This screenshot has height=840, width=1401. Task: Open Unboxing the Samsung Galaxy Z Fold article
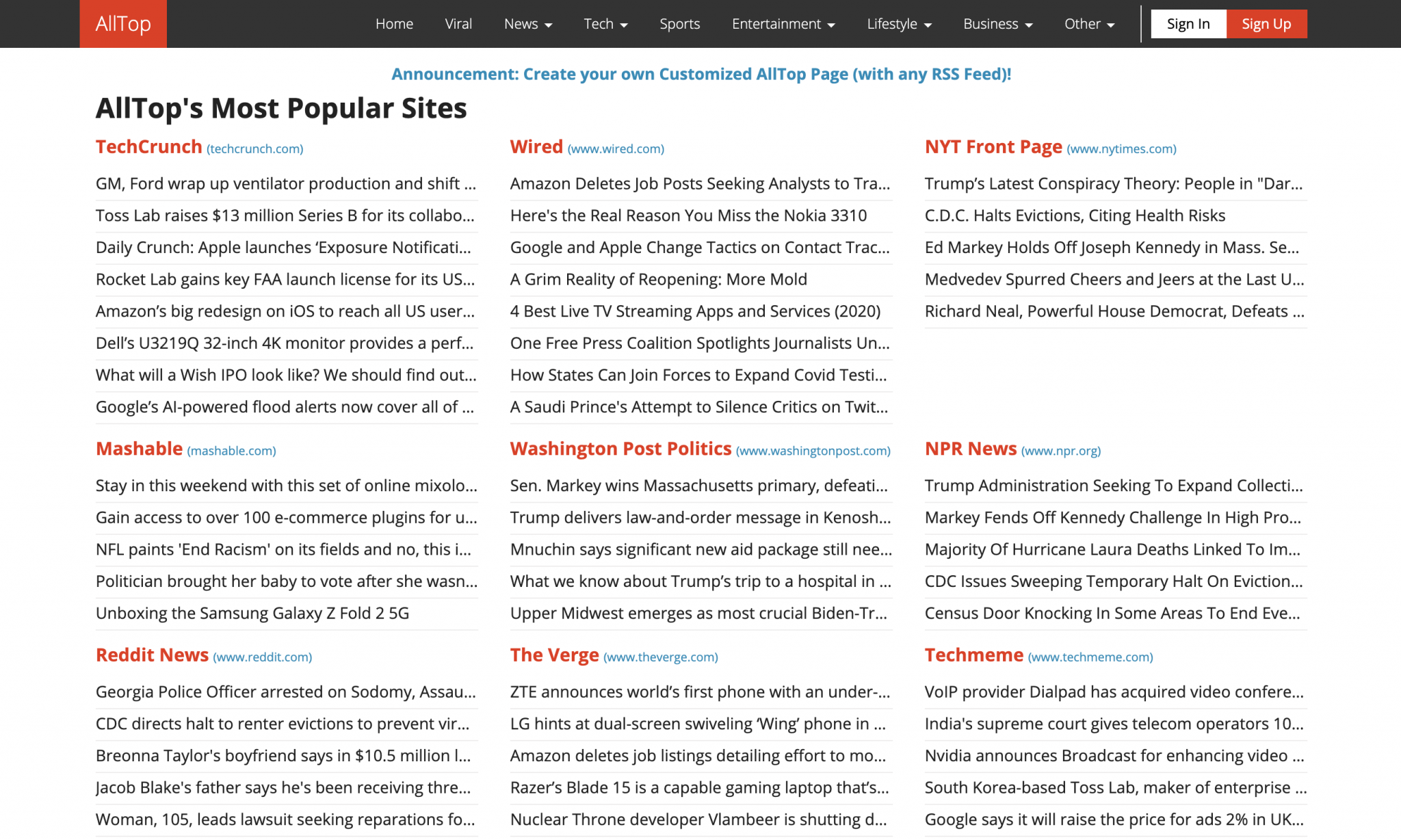tap(252, 613)
